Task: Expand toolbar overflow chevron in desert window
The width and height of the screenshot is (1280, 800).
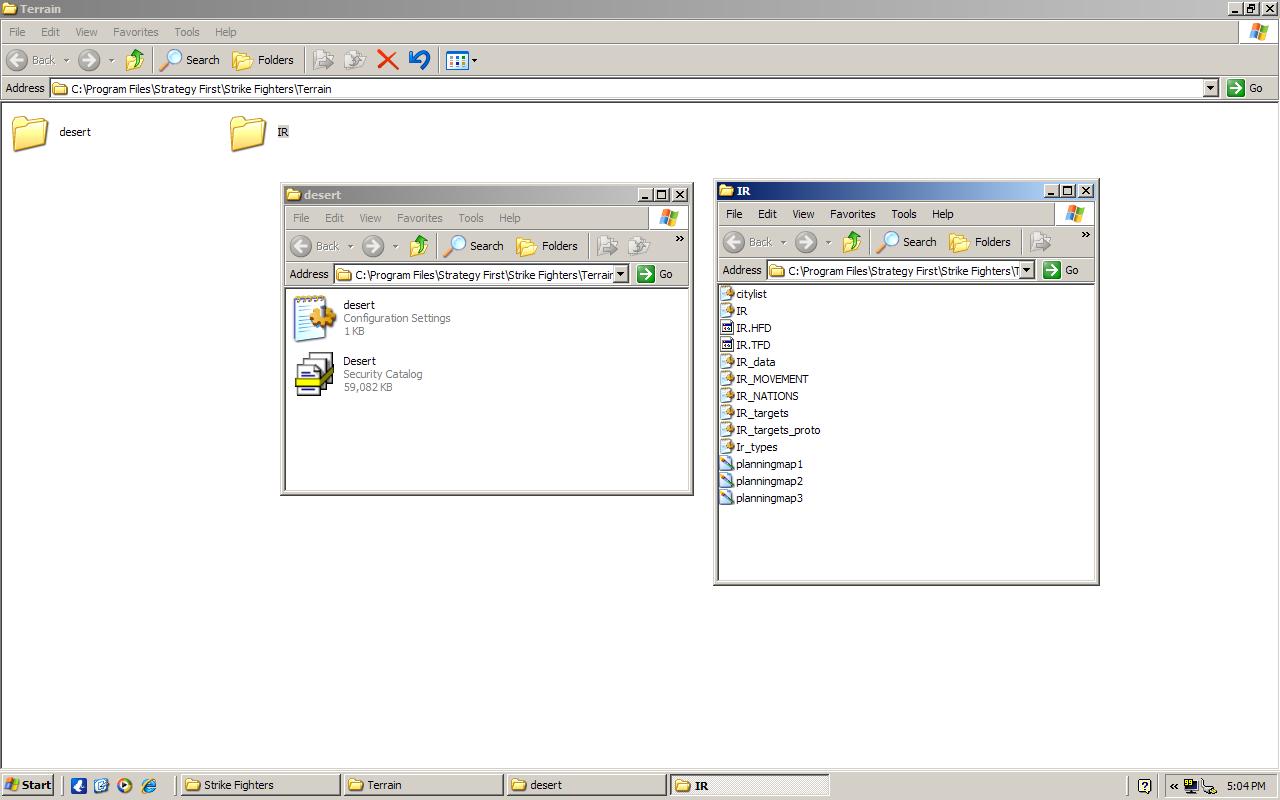Action: [x=680, y=239]
